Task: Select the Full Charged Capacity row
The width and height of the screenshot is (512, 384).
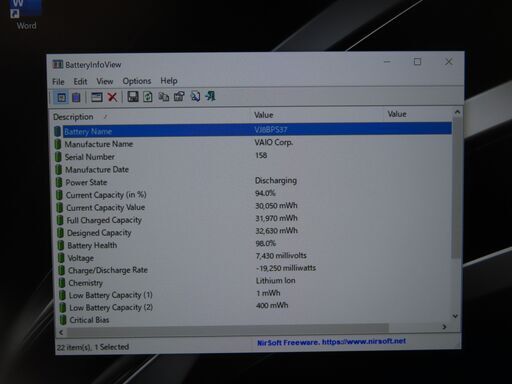Action: (x=253, y=220)
